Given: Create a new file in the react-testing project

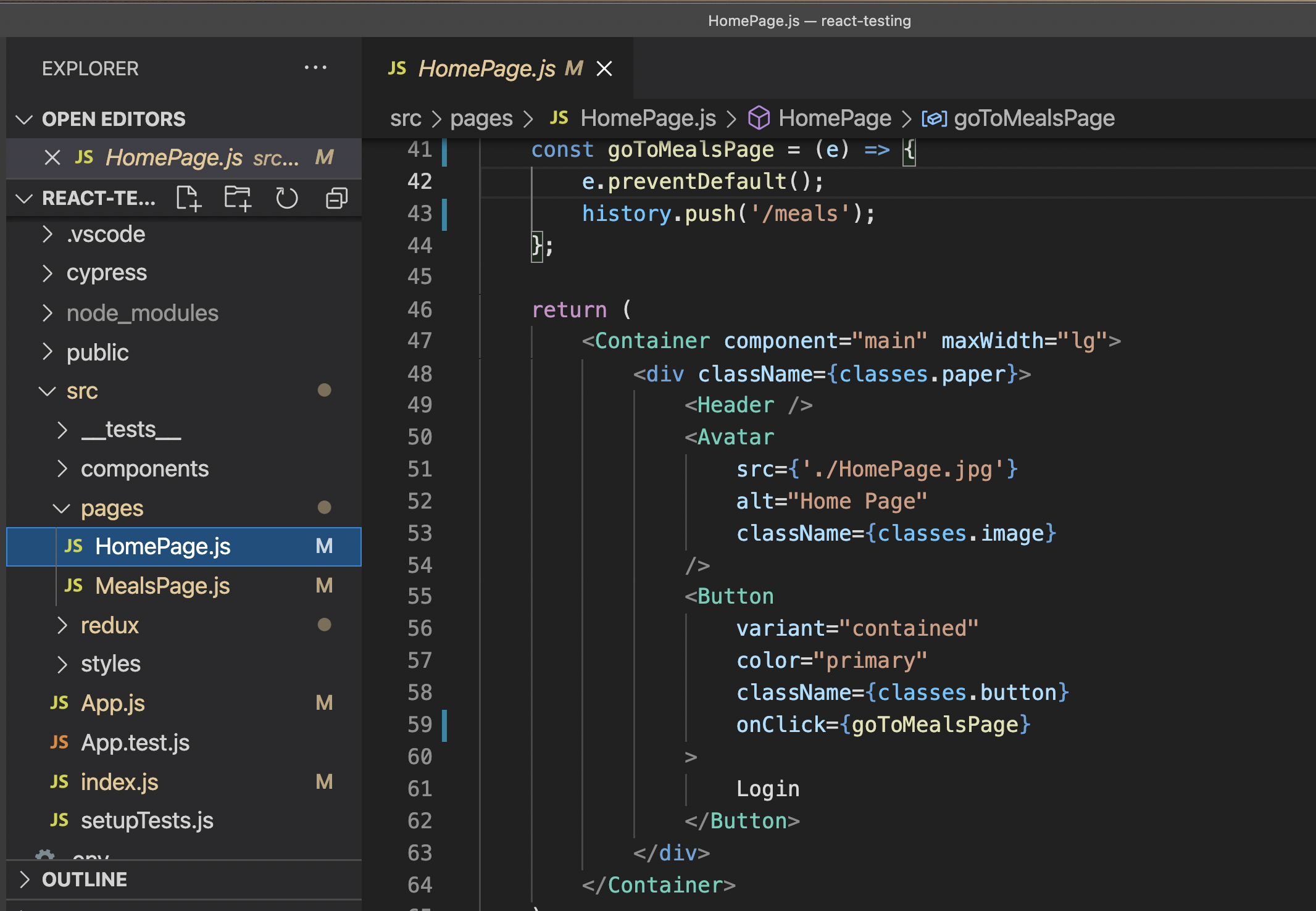Looking at the screenshot, I should [x=189, y=198].
